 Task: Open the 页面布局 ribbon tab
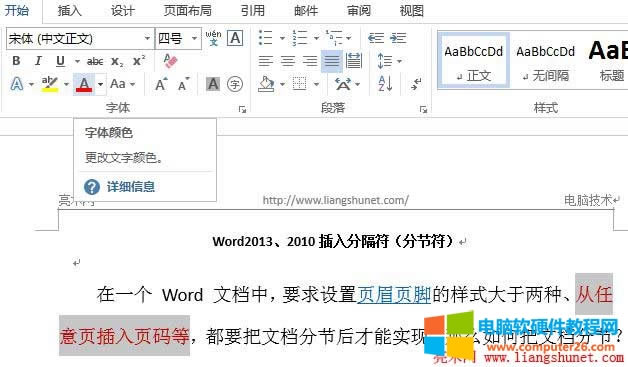click(187, 10)
